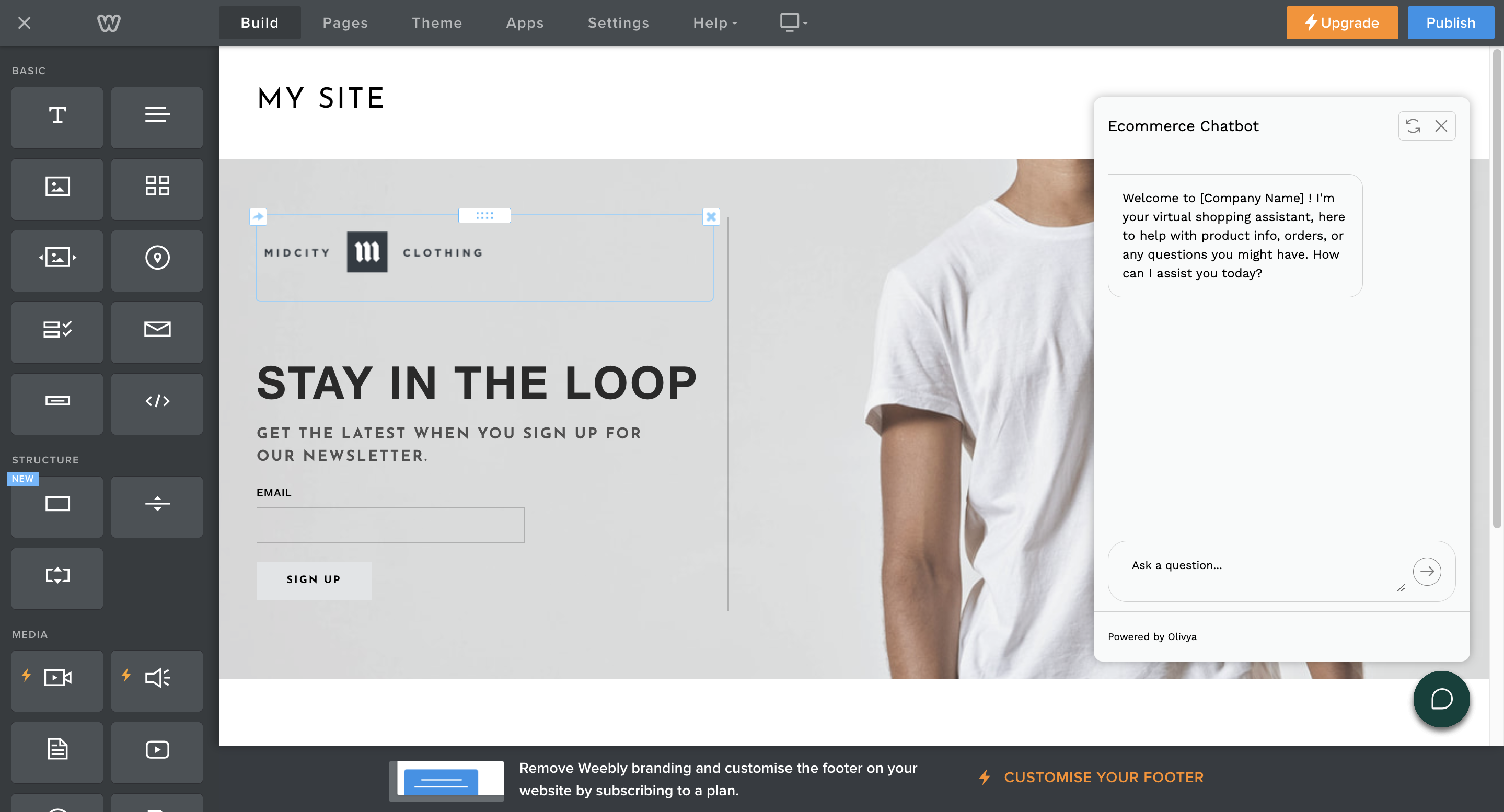Select the Newsletter envelope element
The image size is (1504, 812).
click(x=157, y=332)
